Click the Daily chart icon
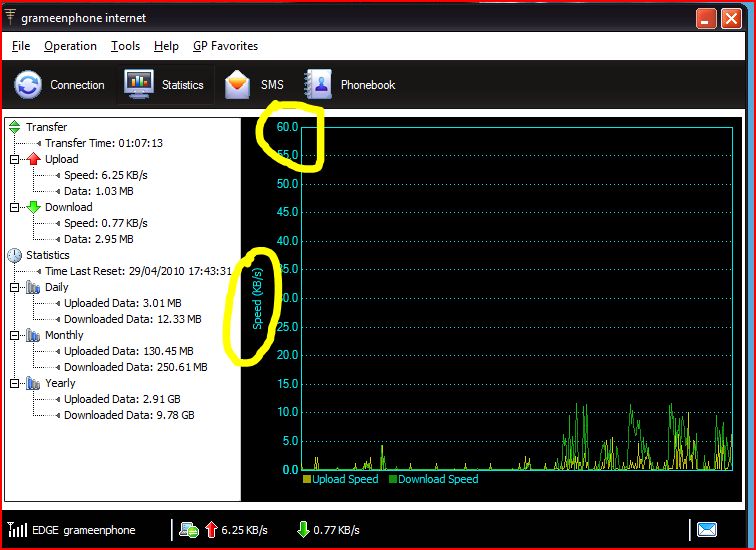 click(x=33, y=287)
